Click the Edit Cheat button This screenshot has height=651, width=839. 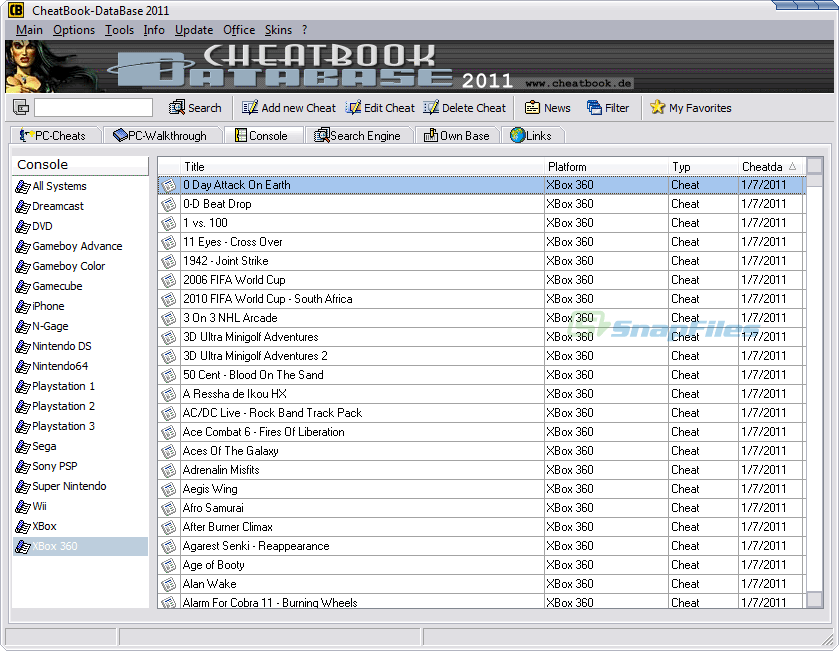point(380,108)
